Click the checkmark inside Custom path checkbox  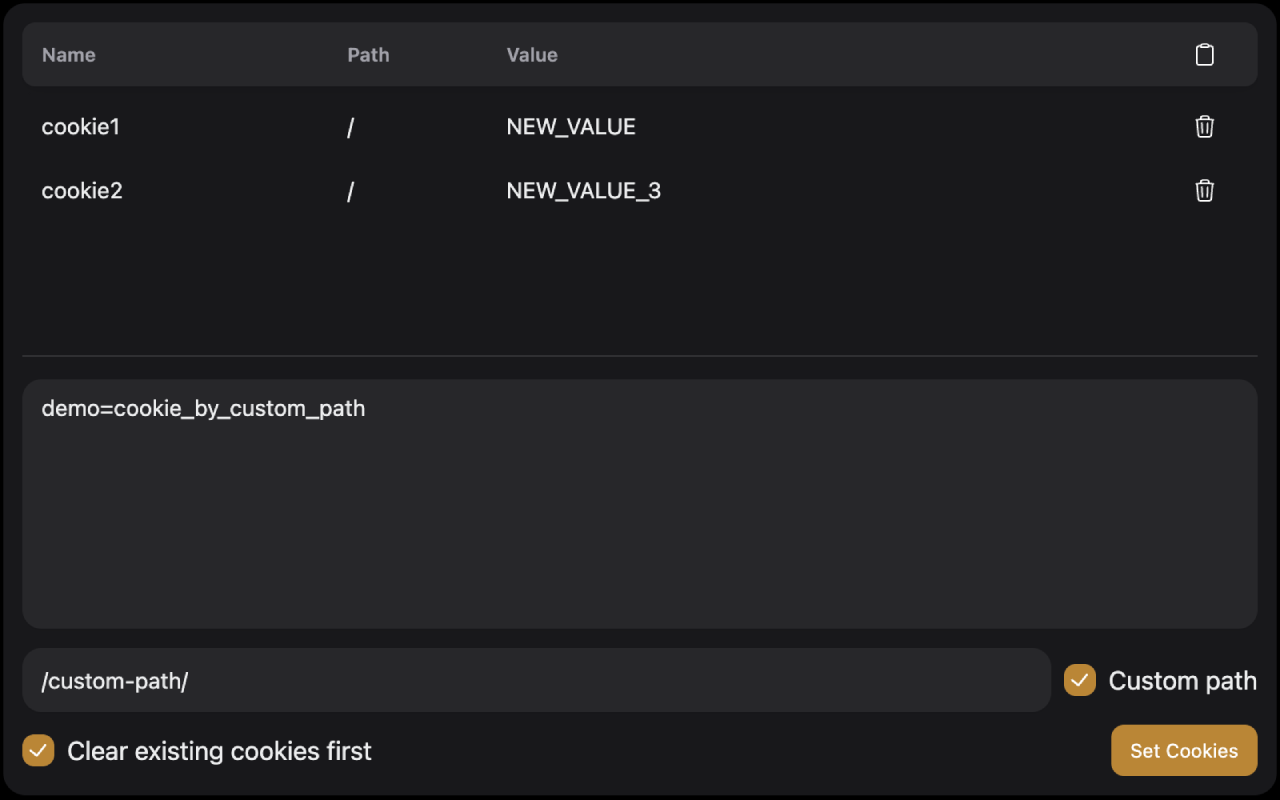tap(1079, 680)
